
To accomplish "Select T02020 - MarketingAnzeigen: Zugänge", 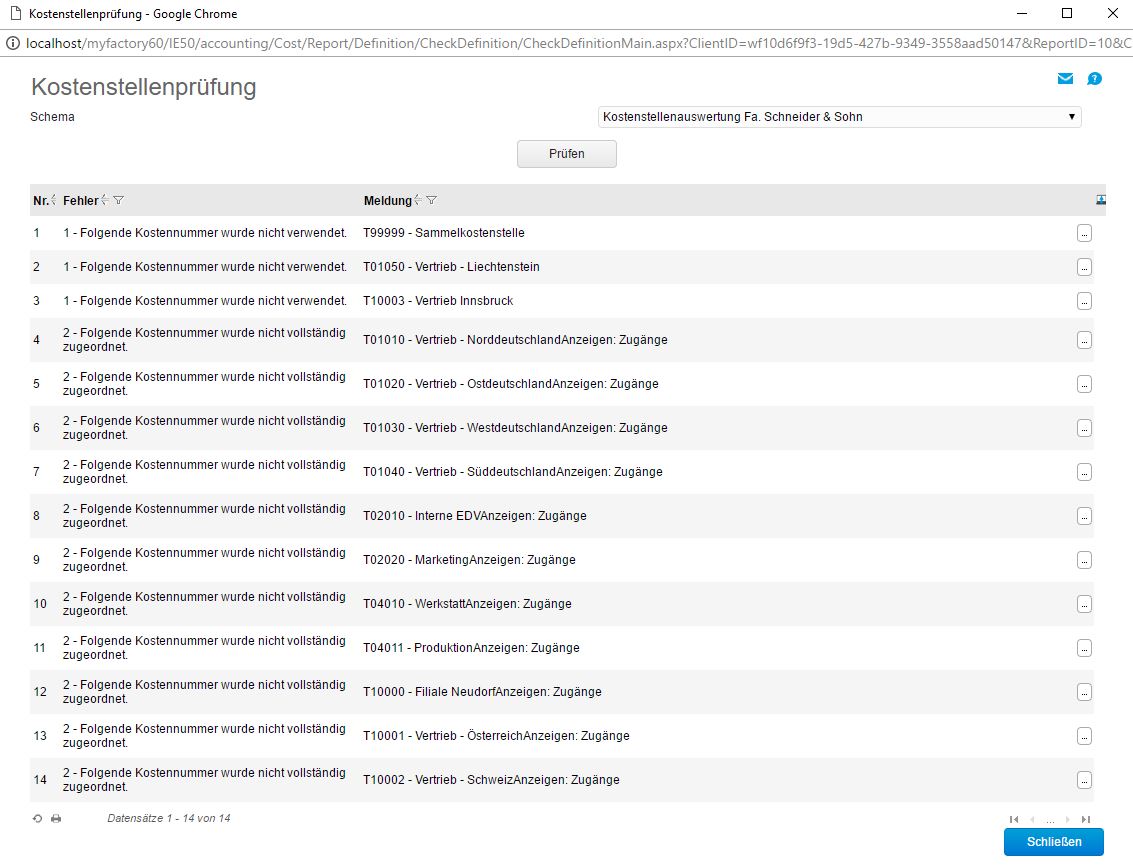I will [470, 560].
